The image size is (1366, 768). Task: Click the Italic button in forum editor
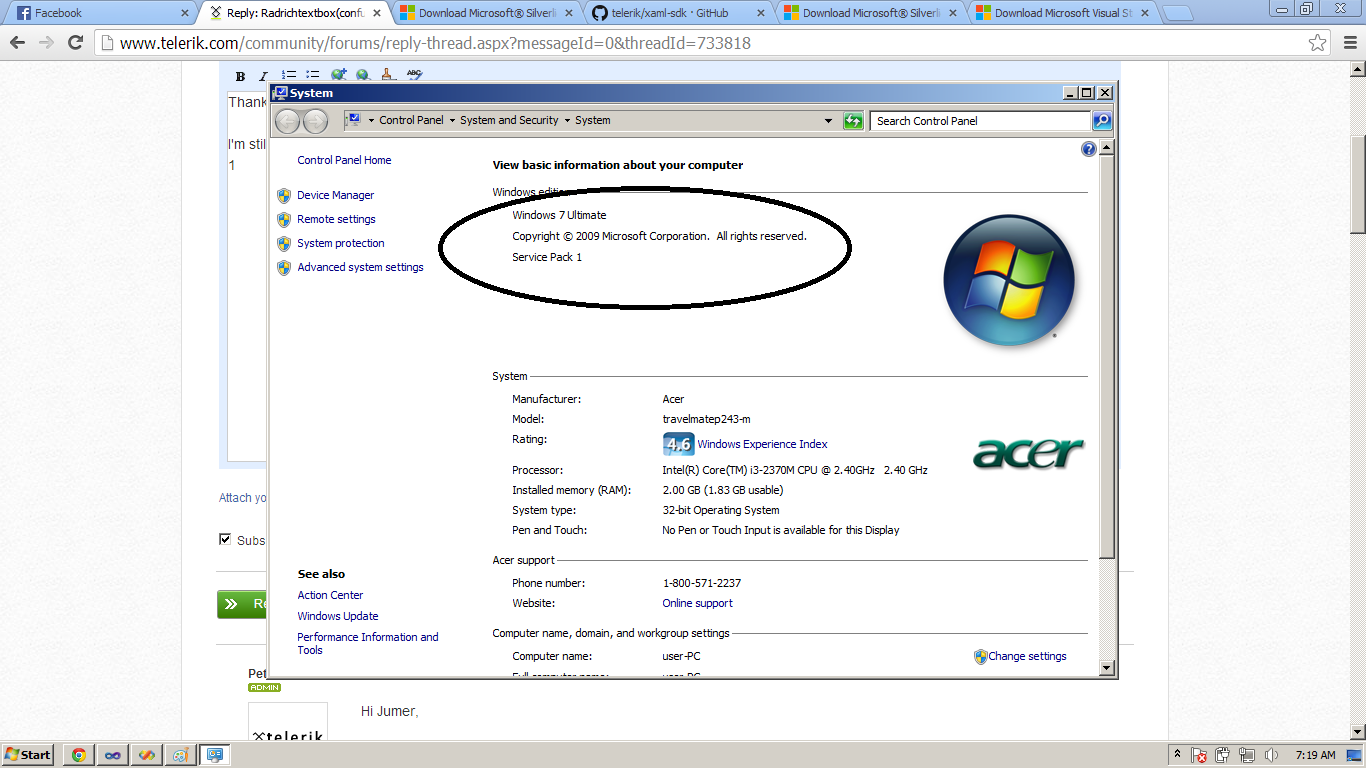point(263,76)
